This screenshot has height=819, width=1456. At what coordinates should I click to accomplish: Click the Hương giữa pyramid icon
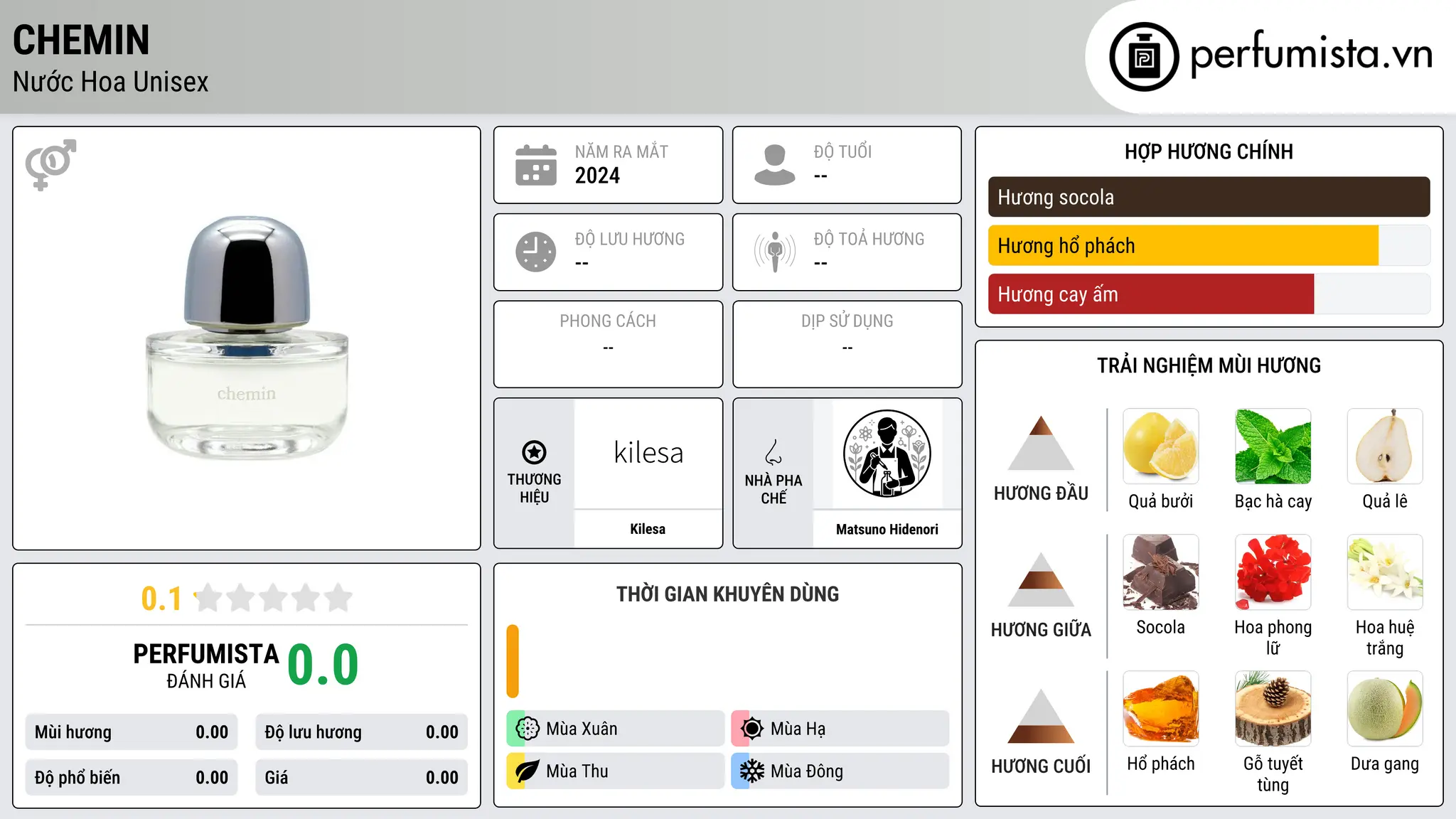[x=1041, y=579]
